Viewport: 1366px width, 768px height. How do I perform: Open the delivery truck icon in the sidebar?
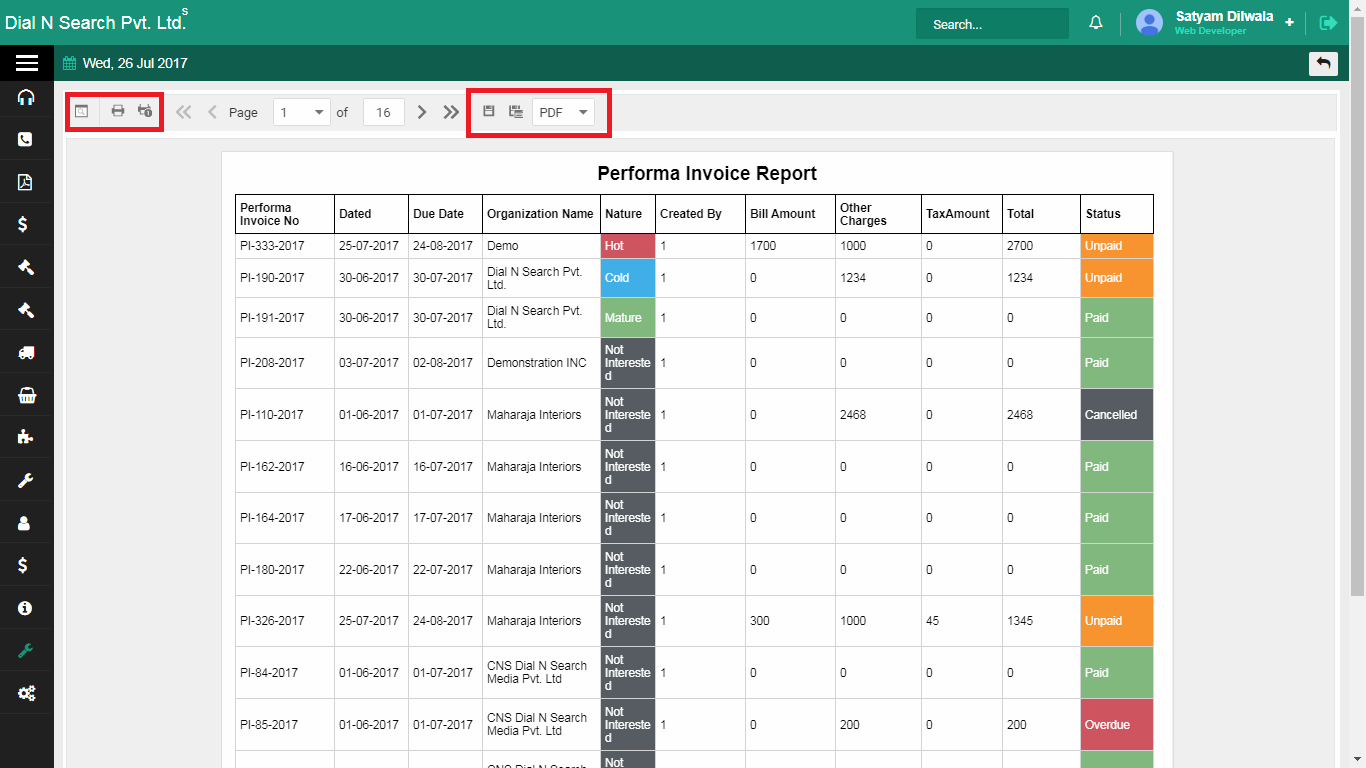(x=26, y=352)
